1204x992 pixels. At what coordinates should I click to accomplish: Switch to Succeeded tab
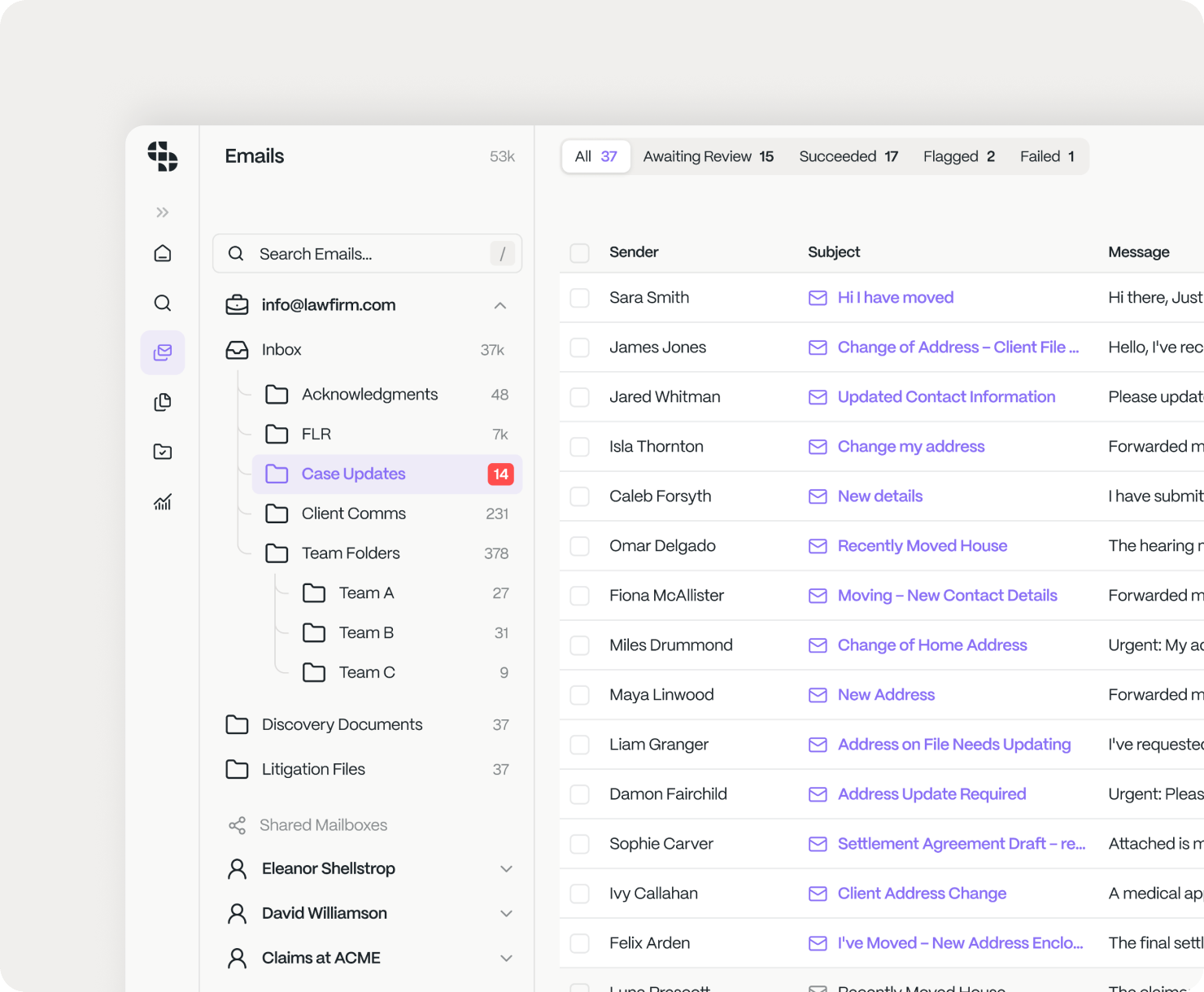coord(848,156)
